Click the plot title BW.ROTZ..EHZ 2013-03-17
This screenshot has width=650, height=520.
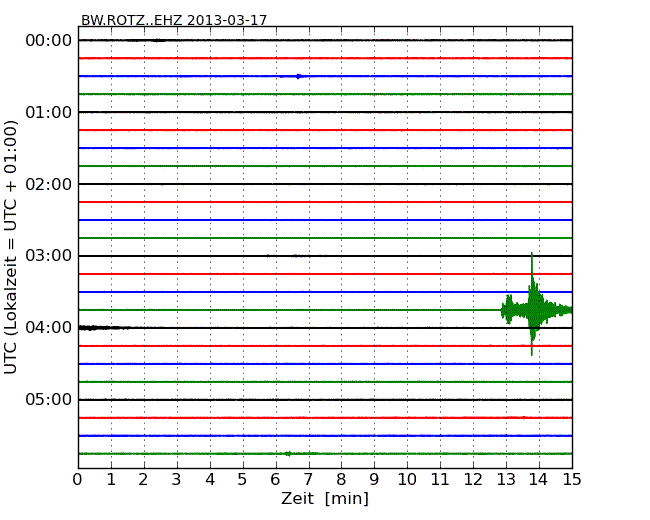click(x=174, y=20)
